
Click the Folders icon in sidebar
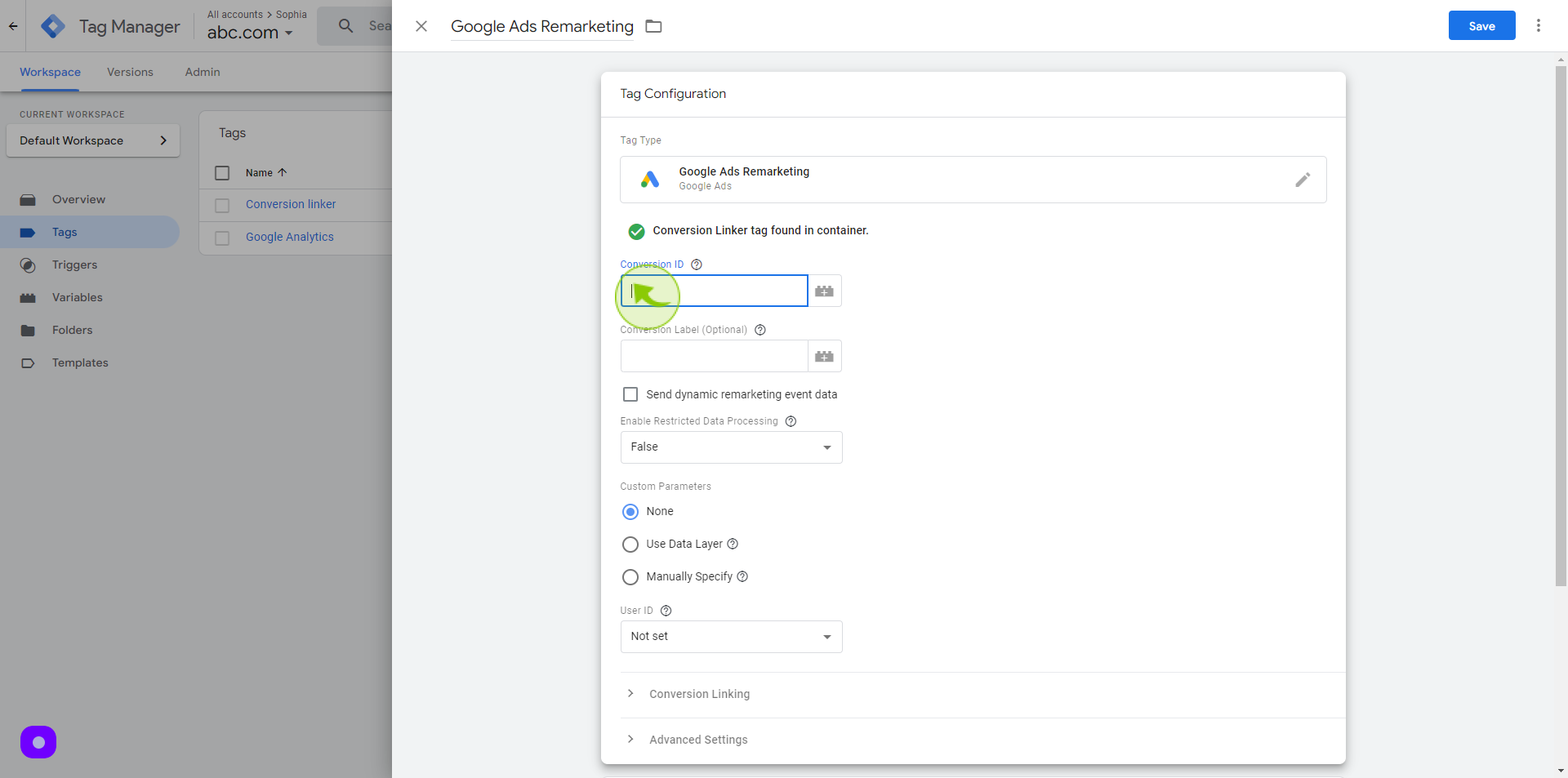28,331
